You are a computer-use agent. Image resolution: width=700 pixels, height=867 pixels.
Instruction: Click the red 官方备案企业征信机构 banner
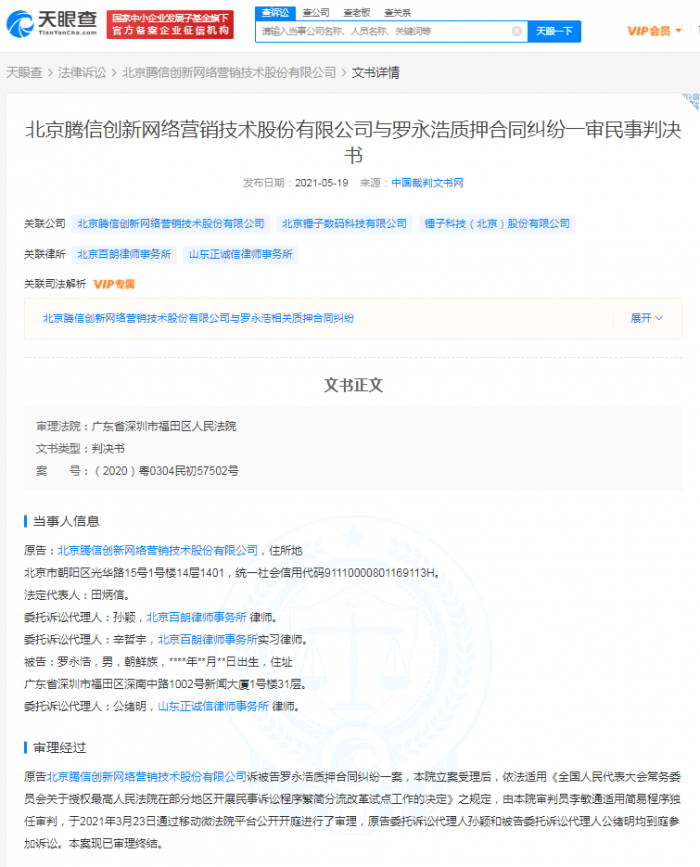[x=170, y=24]
